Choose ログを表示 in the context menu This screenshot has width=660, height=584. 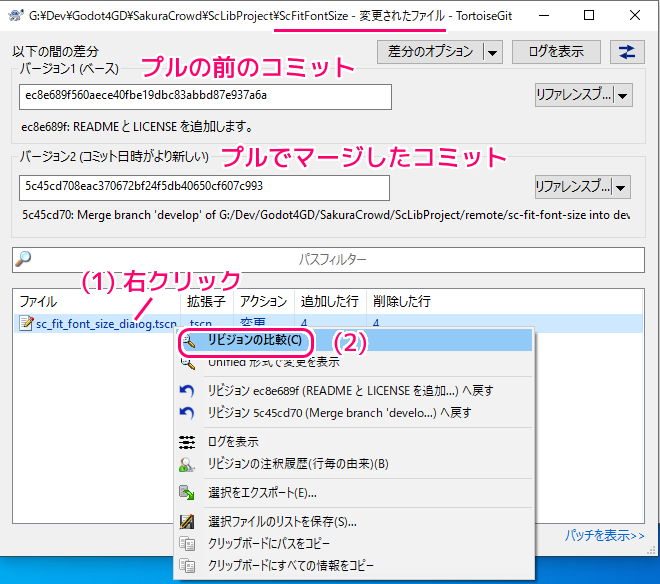pyautogui.click(x=354, y=442)
